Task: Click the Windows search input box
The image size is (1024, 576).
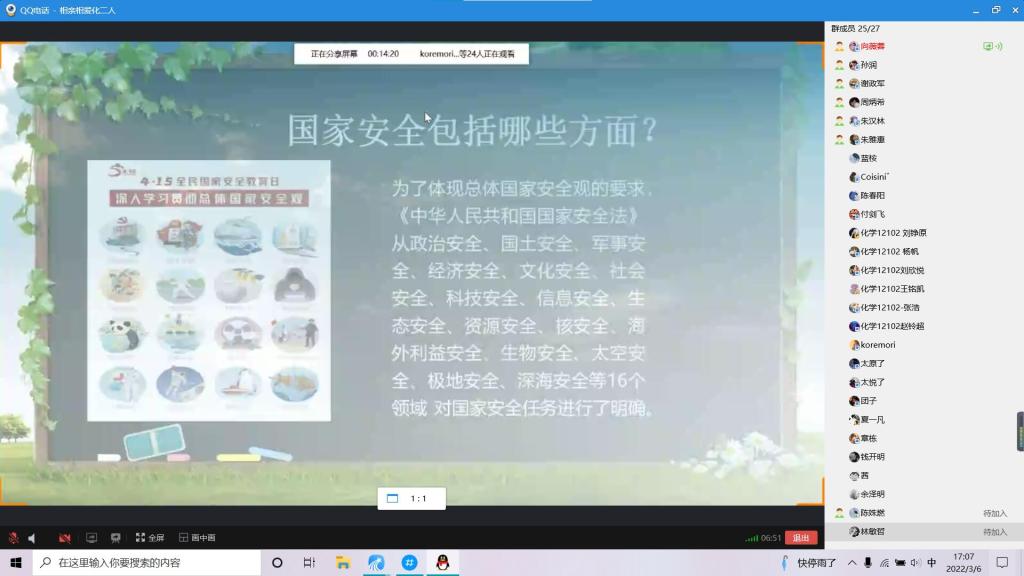Action: tap(150, 563)
